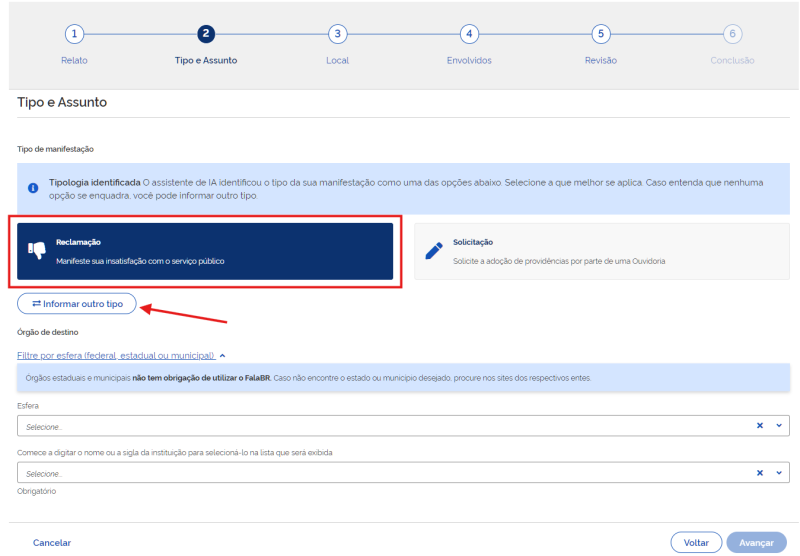Viewport: 800px width, 556px height.
Task: Click the Revisão step label
Action: click(601, 60)
